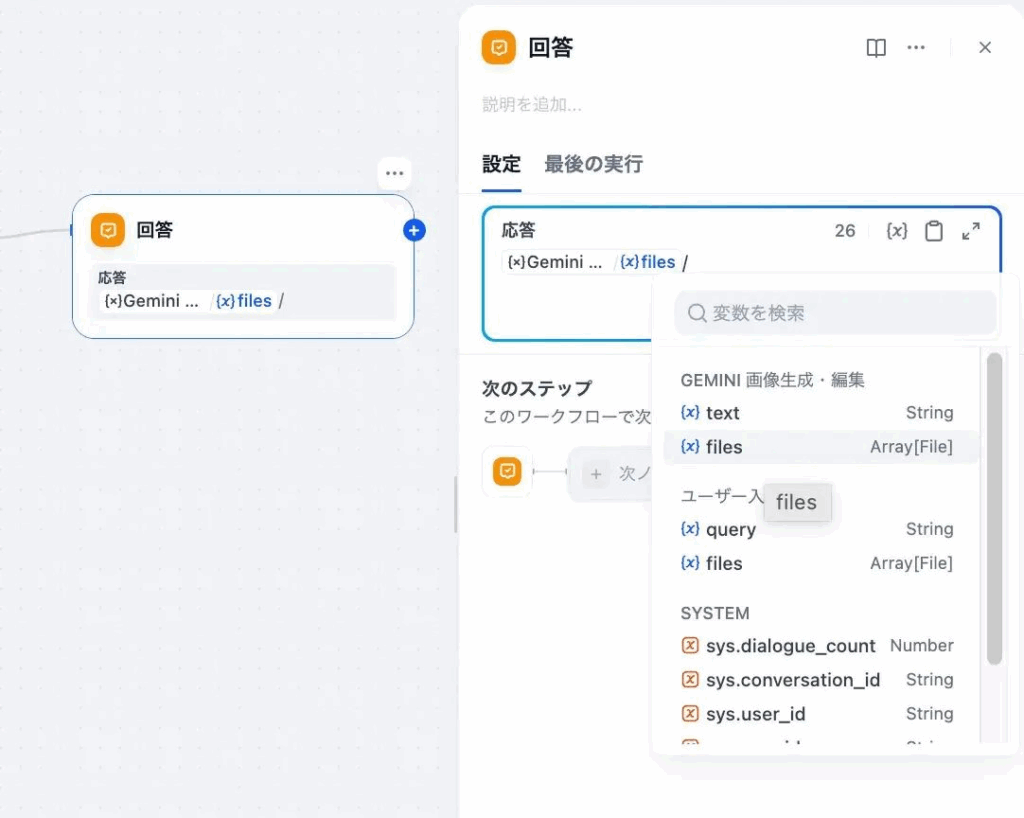Close the 回答 settings panel
Image resolution: width=1024 pixels, height=818 pixels.
click(985, 48)
